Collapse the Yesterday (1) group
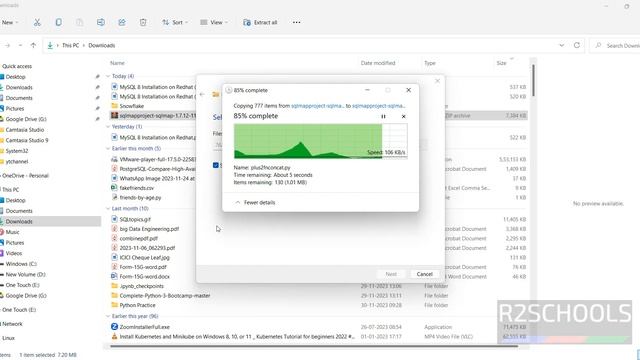Screen dimensions: 640x360 (108, 127)
